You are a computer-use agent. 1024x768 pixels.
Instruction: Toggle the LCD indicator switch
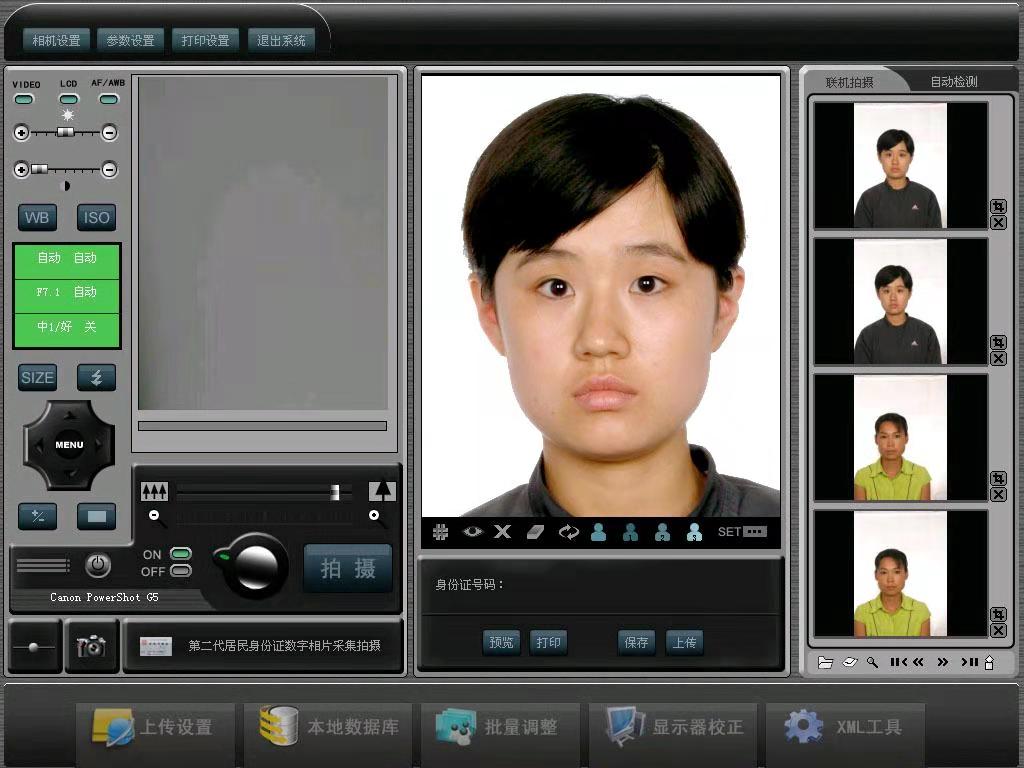click(68, 99)
